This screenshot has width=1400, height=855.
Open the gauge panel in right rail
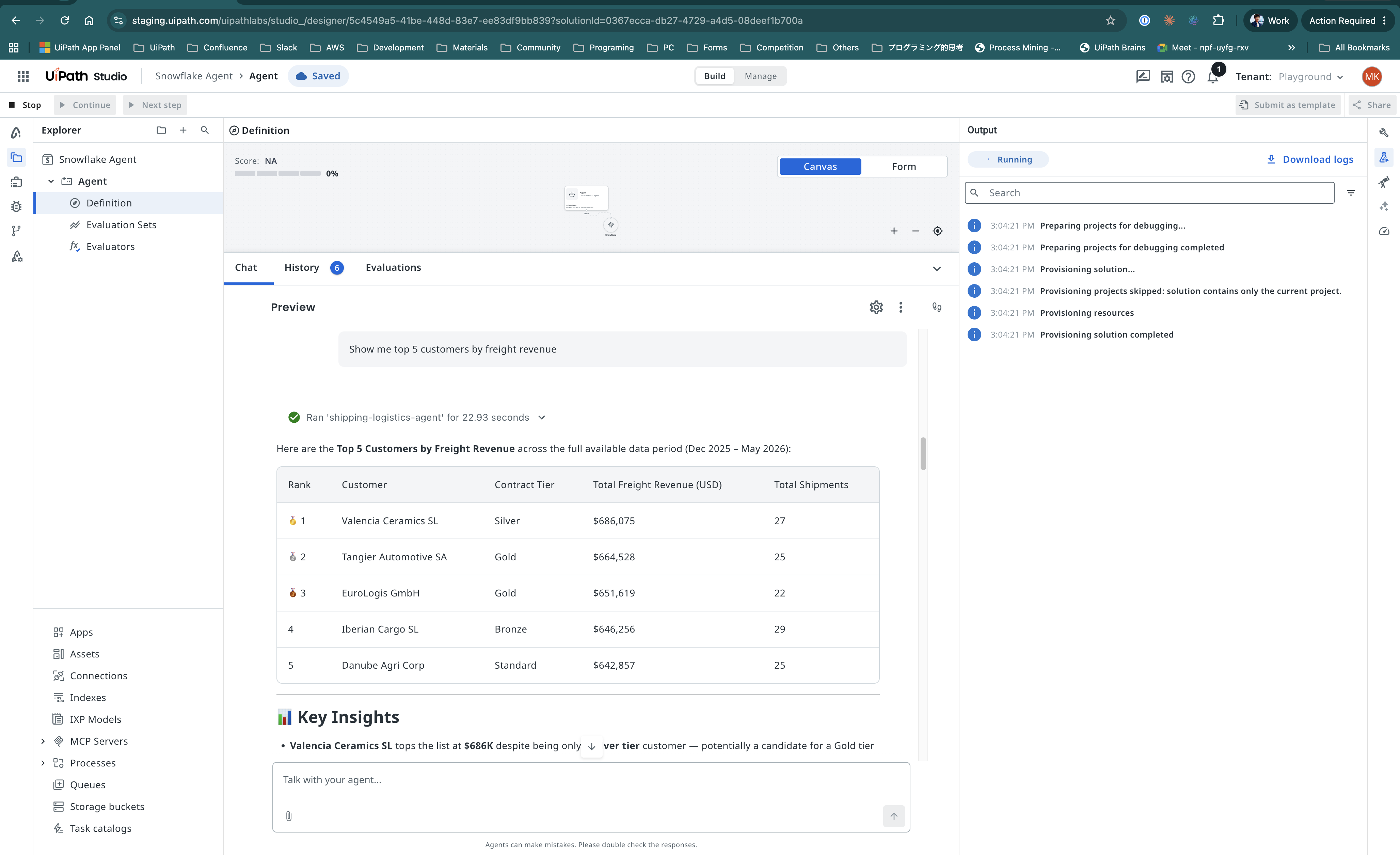[x=1384, y=231]
